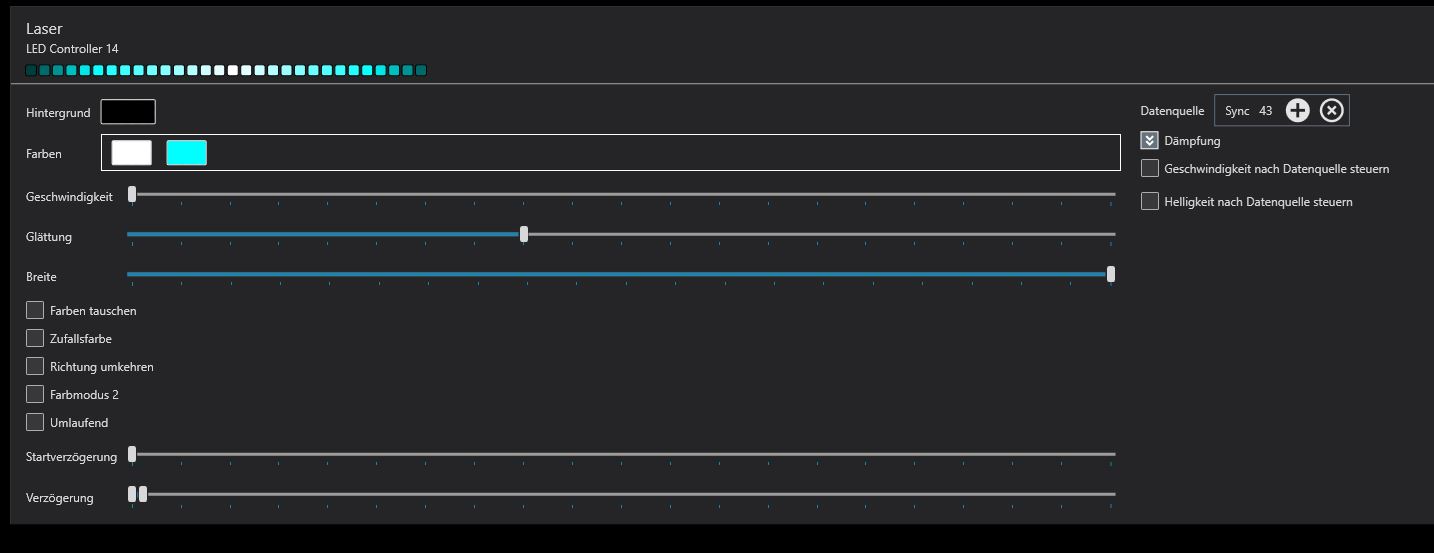Image resolution: width=1434 pixels, height=553 pixels.
Task: Click the Glättung slider handle
Action: 524,235
